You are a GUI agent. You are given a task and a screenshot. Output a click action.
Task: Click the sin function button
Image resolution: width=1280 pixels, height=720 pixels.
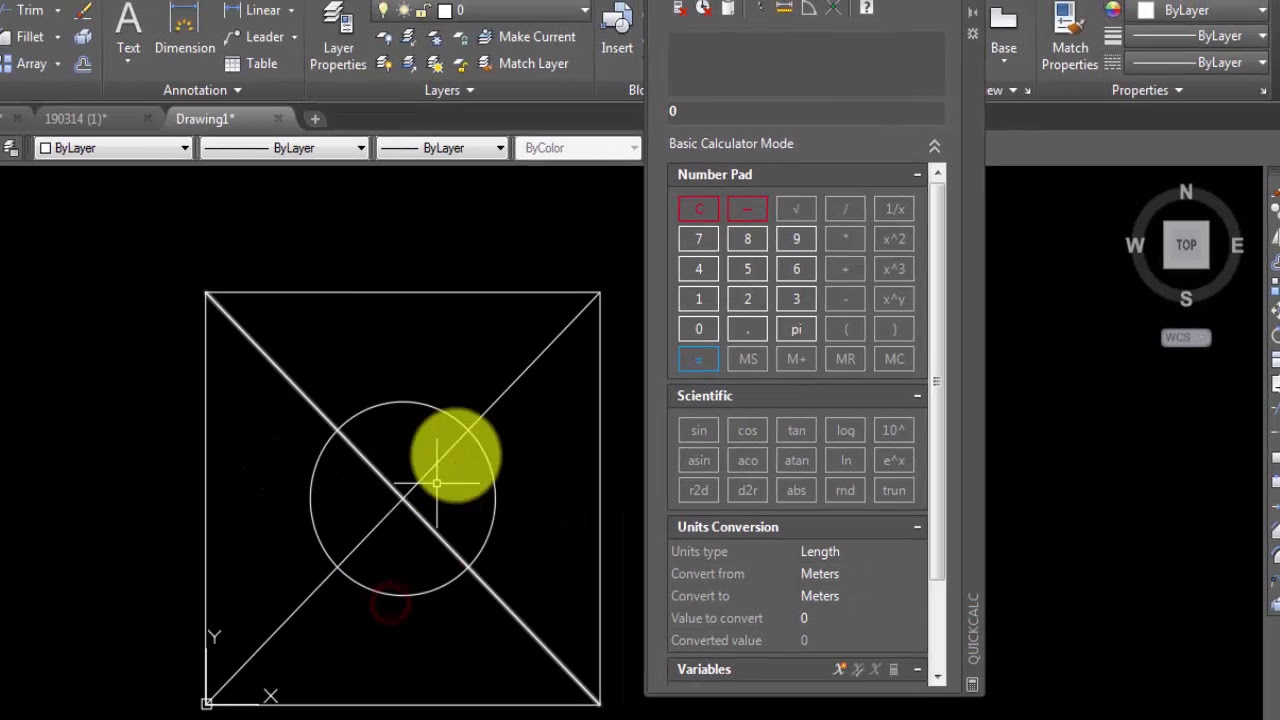[x=698, y=430]
